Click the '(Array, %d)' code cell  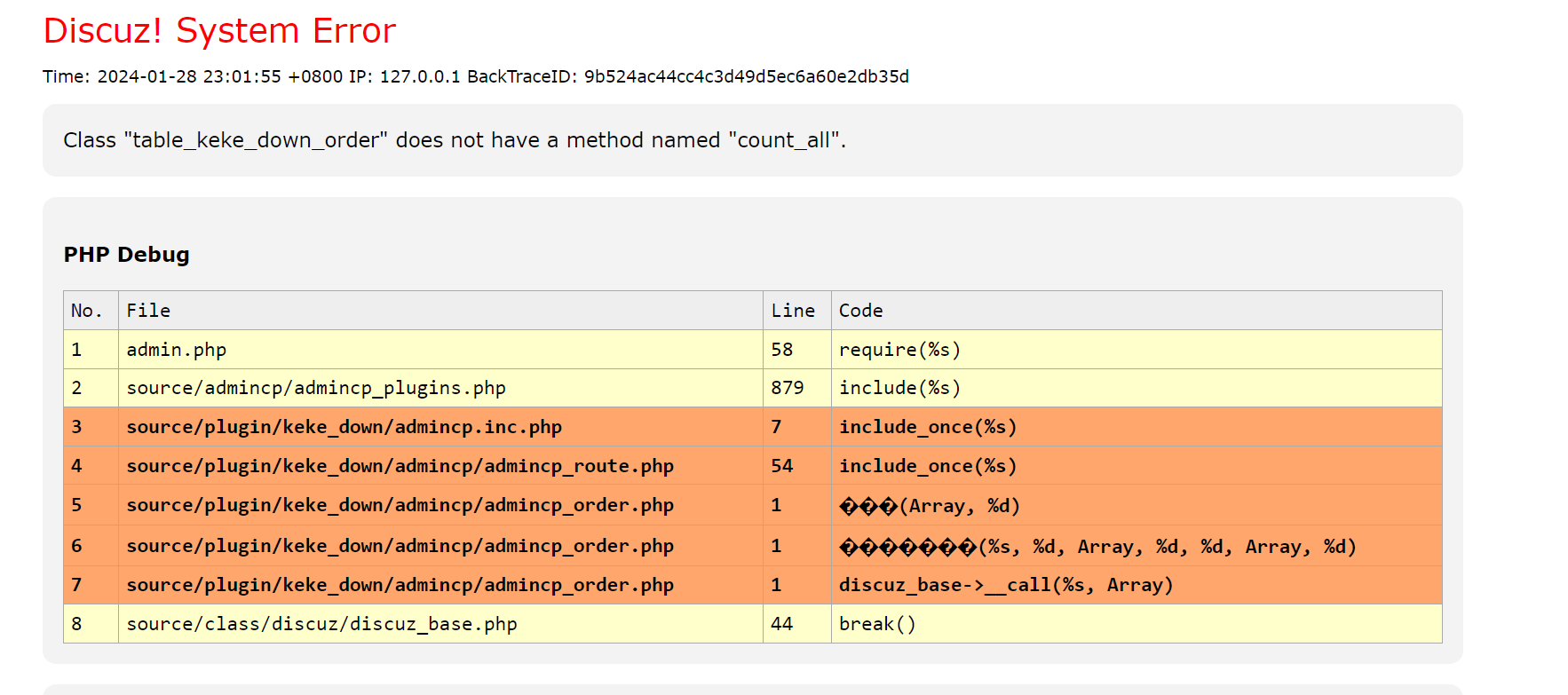pos(1136,505)
